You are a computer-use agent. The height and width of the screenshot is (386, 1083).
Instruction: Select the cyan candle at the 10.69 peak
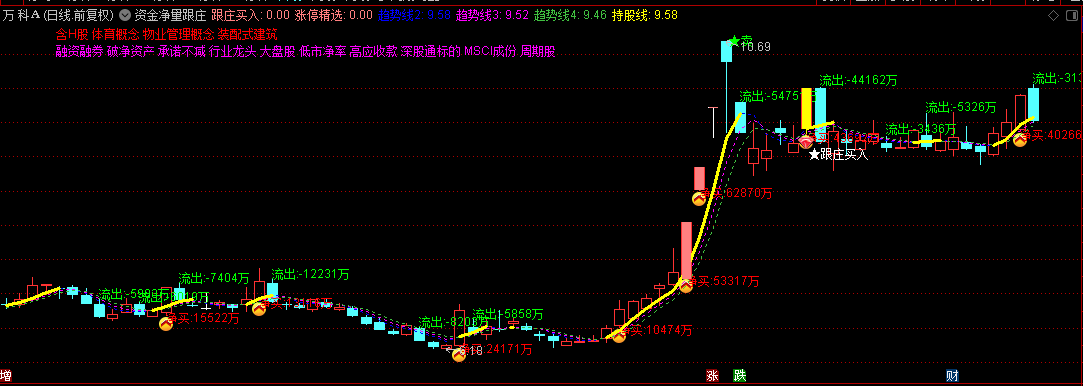727,52
